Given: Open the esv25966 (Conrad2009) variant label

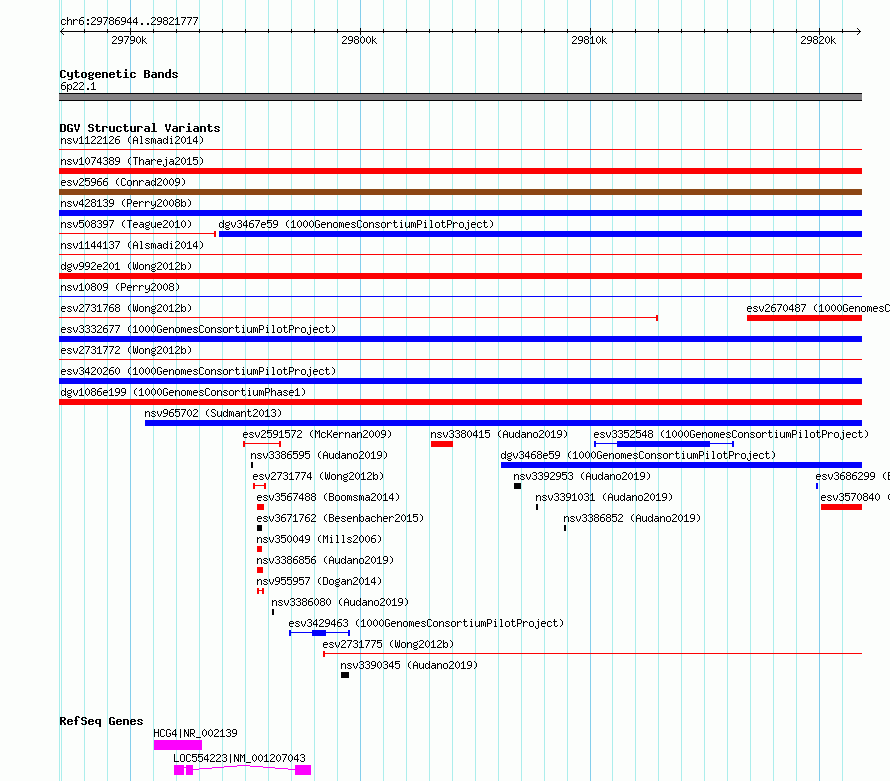Looking at the screenshot, I should (123, 182).
